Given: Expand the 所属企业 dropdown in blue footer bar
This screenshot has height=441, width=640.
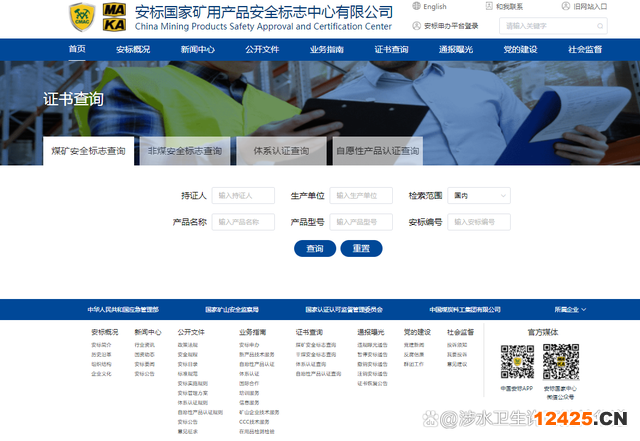Looking at the screenshot, I should (x=570, y=310).
